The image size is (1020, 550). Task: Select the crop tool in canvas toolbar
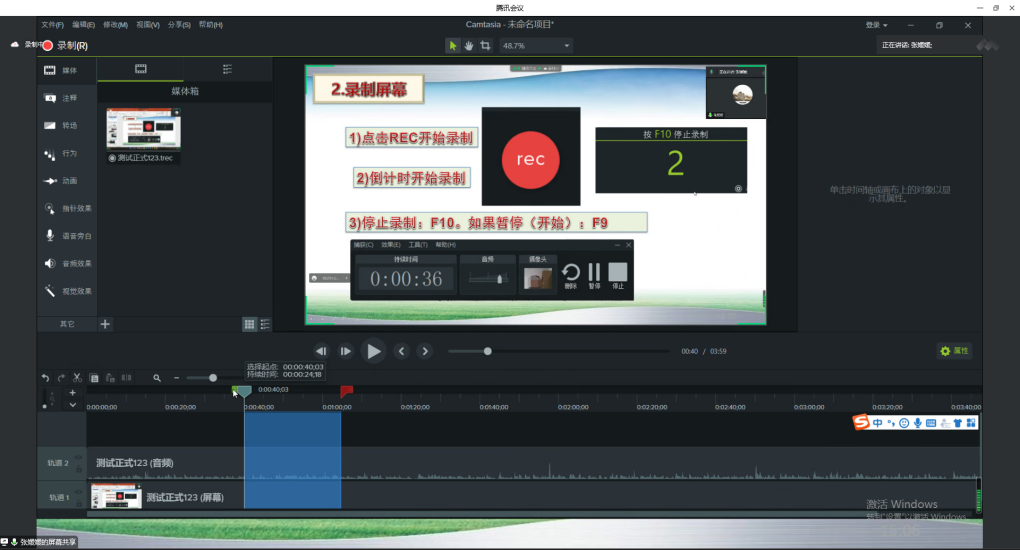[x=485, y=46]
